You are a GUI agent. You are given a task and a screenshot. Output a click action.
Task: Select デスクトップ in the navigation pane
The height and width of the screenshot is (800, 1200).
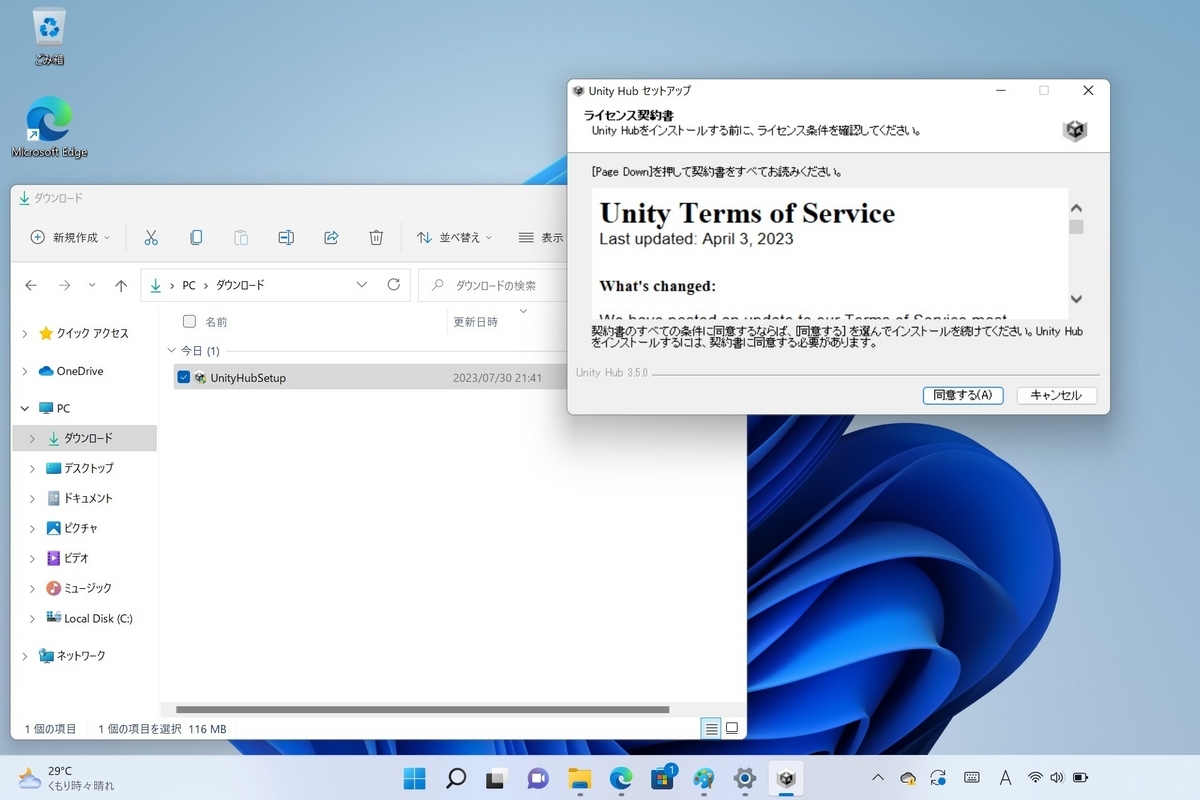tap(88, 468)
